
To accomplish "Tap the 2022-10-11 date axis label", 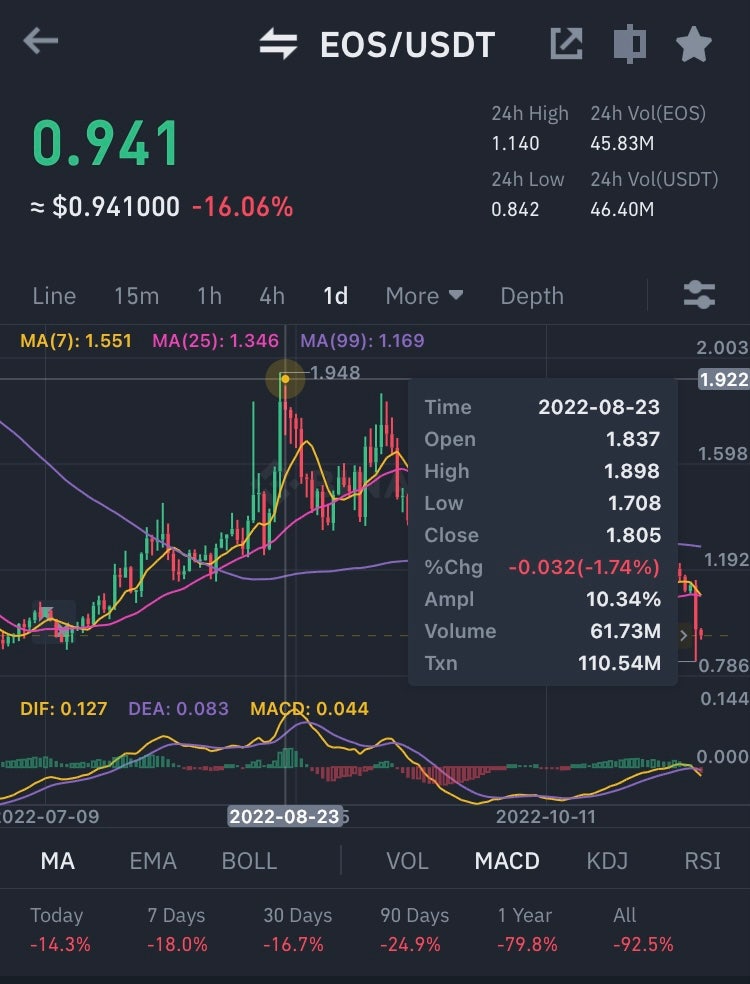I will tap(545, 816).
